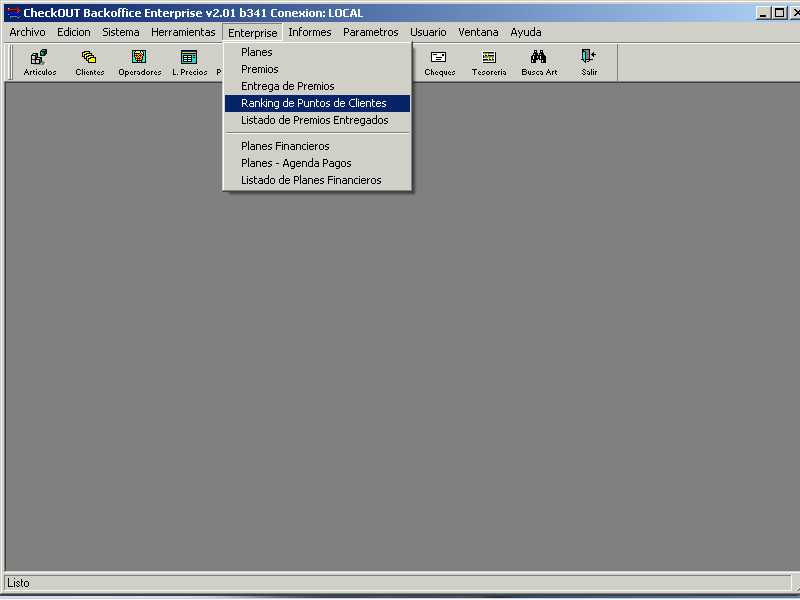Click the Listo status bar text
Screen dimensions: 800x600
click(x=18, y=583)
